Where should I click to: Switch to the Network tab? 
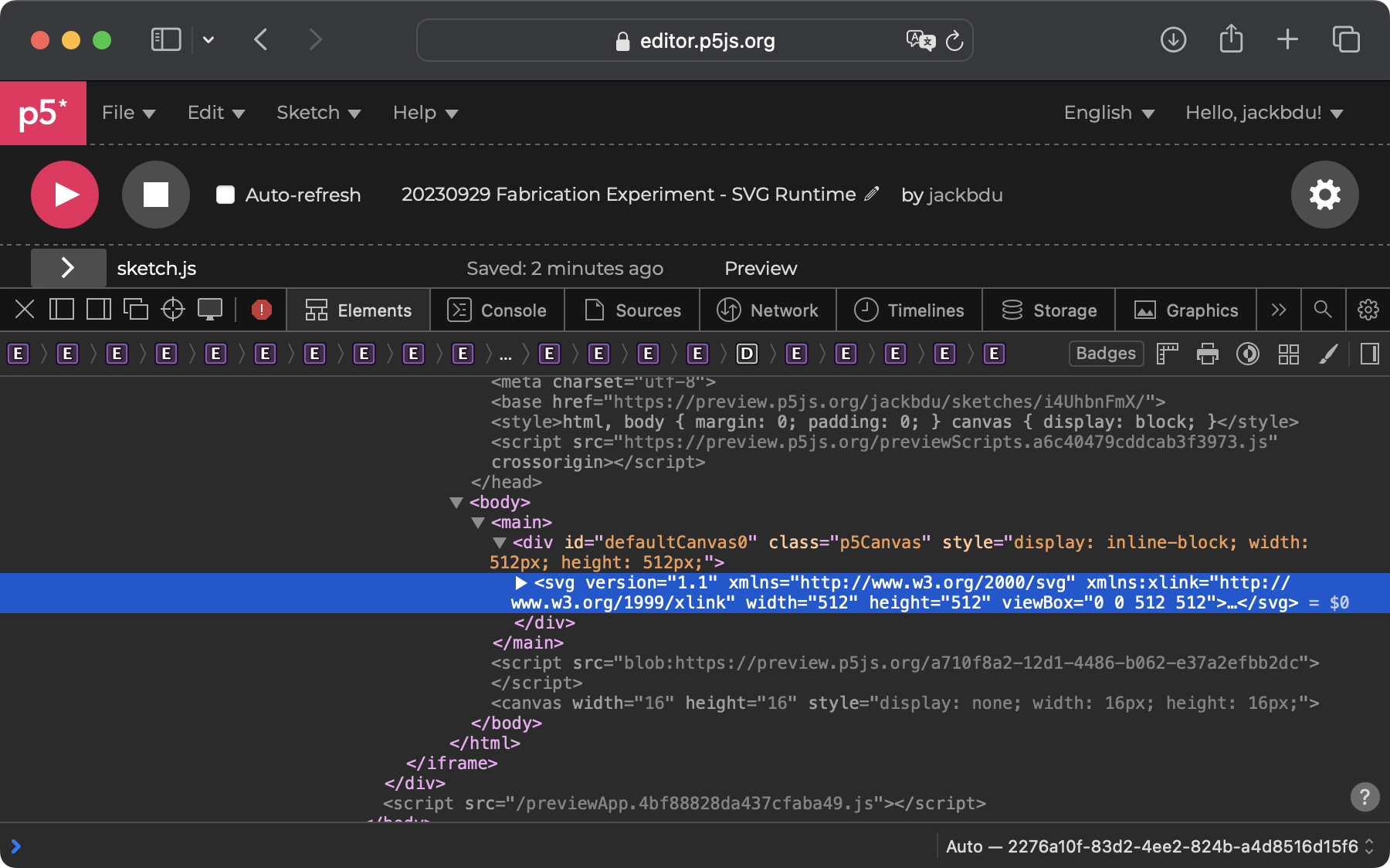pyautogui.click(x=768, y=310)
